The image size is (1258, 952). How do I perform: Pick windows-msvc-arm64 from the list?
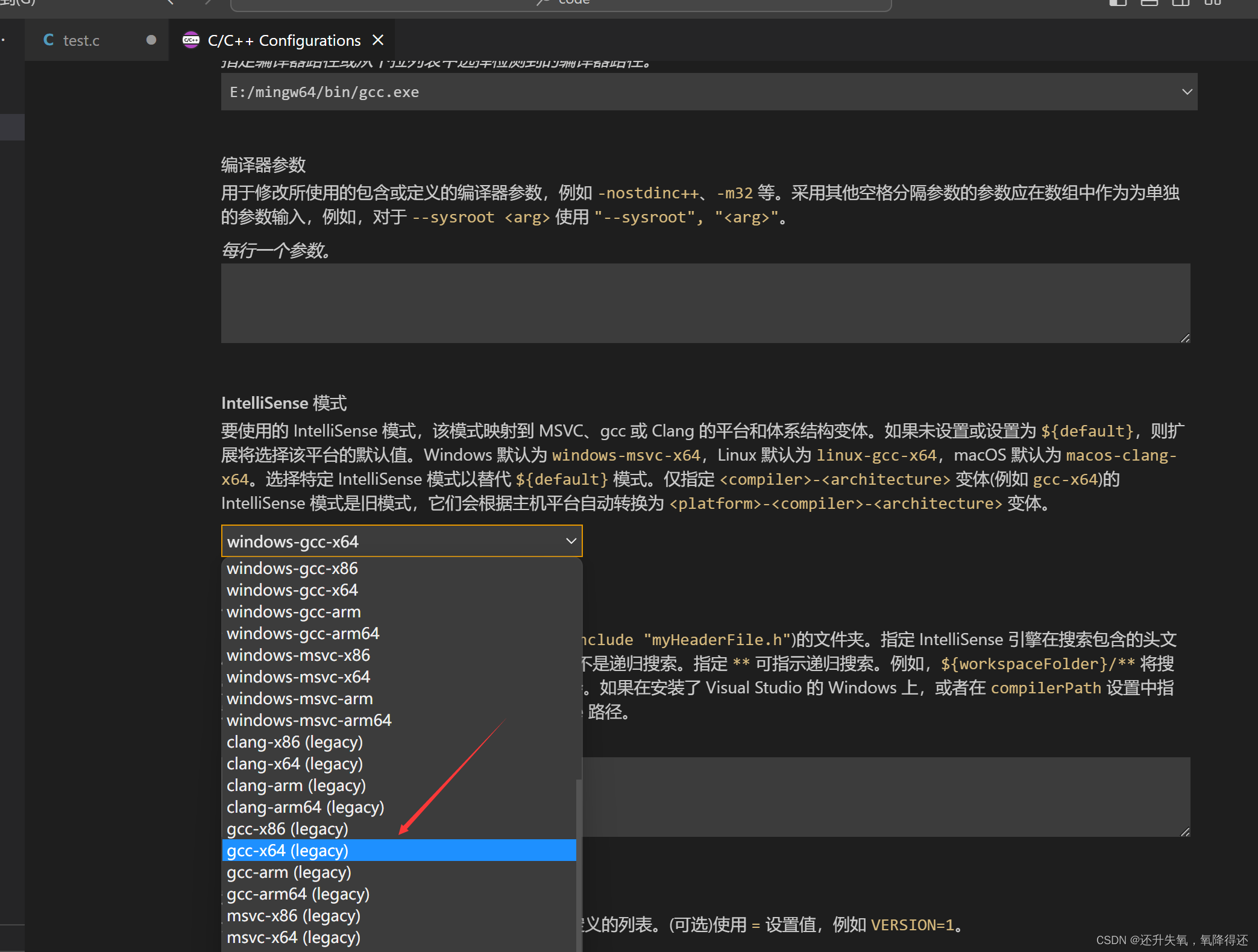coord(398,720)
